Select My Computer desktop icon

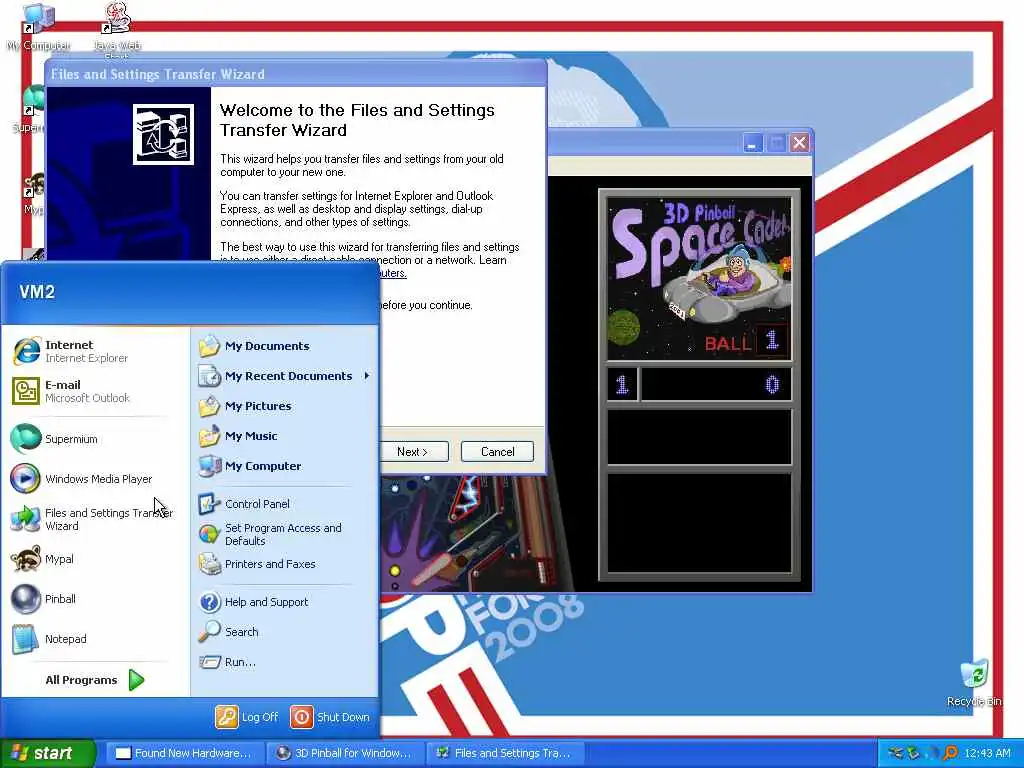pyautogui.click(x=38, y=27)
